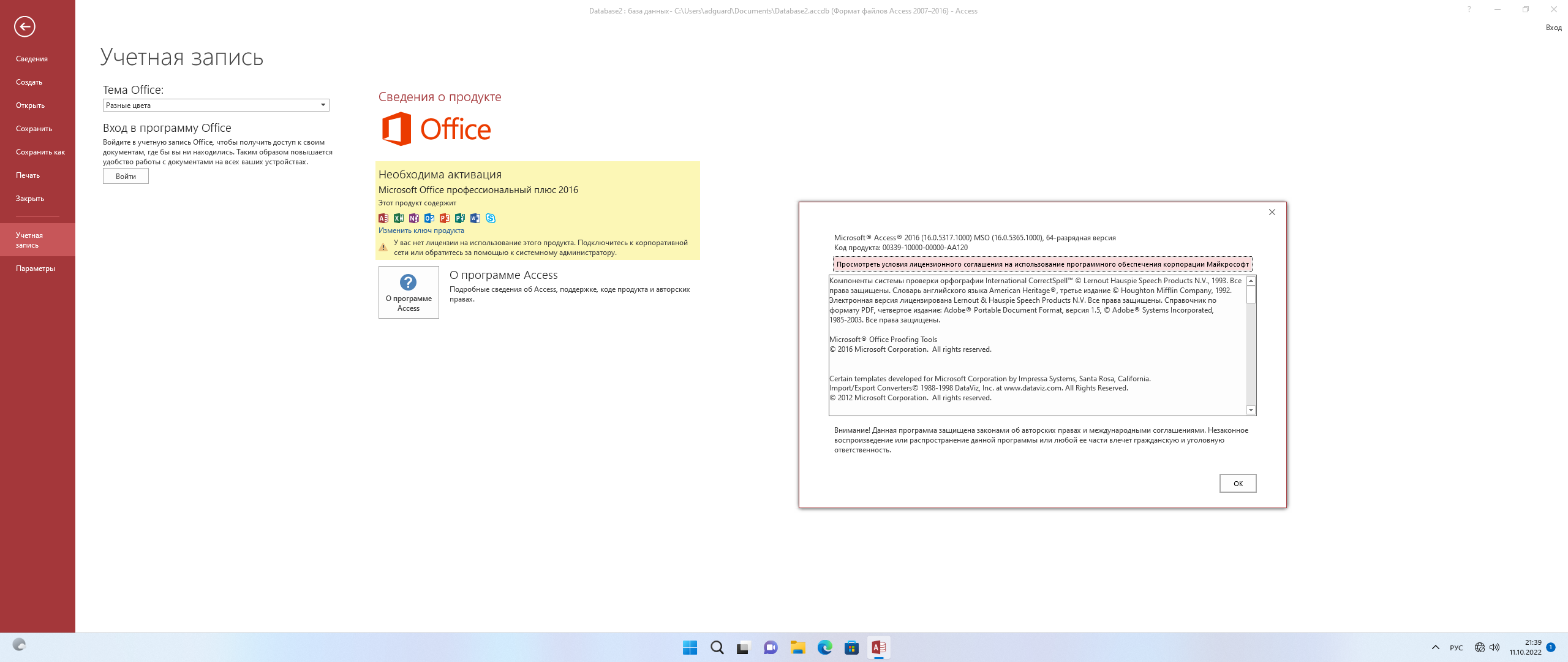Click the Access product icon
This screenshot has width=1568, height=662.
[383, 218]
